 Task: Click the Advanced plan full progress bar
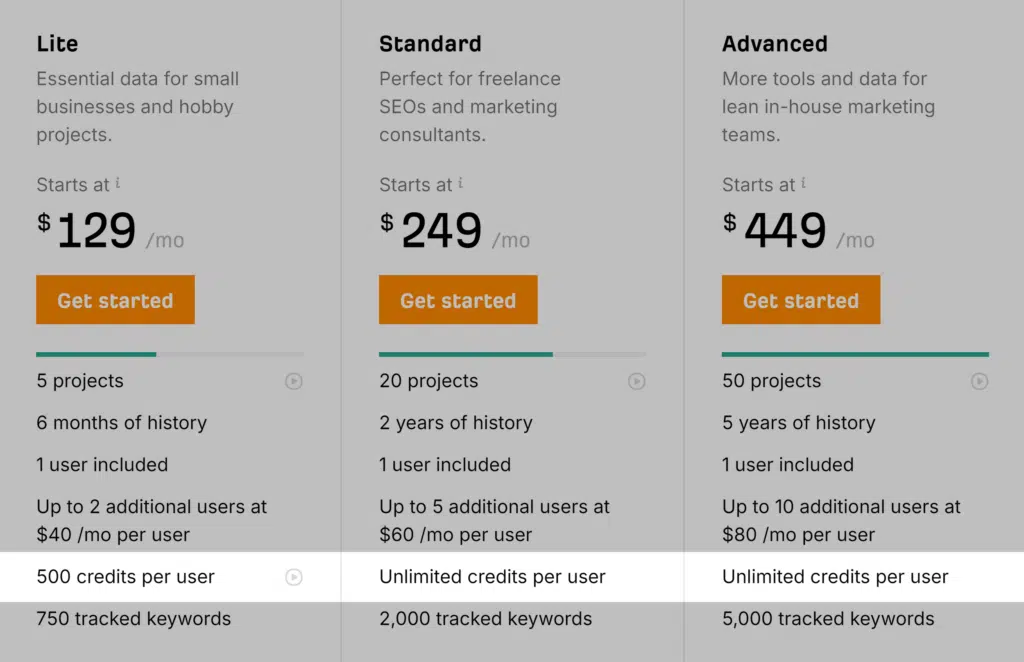(855, 354)
